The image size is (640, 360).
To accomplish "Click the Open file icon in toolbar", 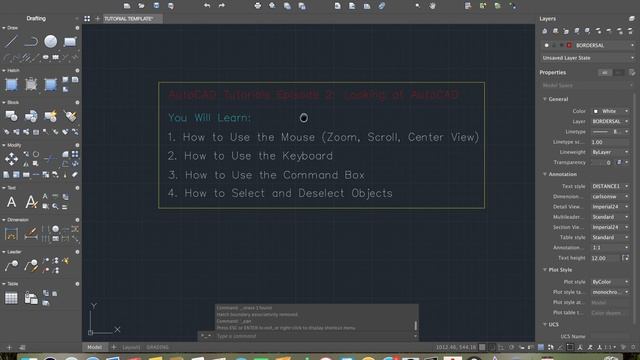I will click(x=141, y=5).
